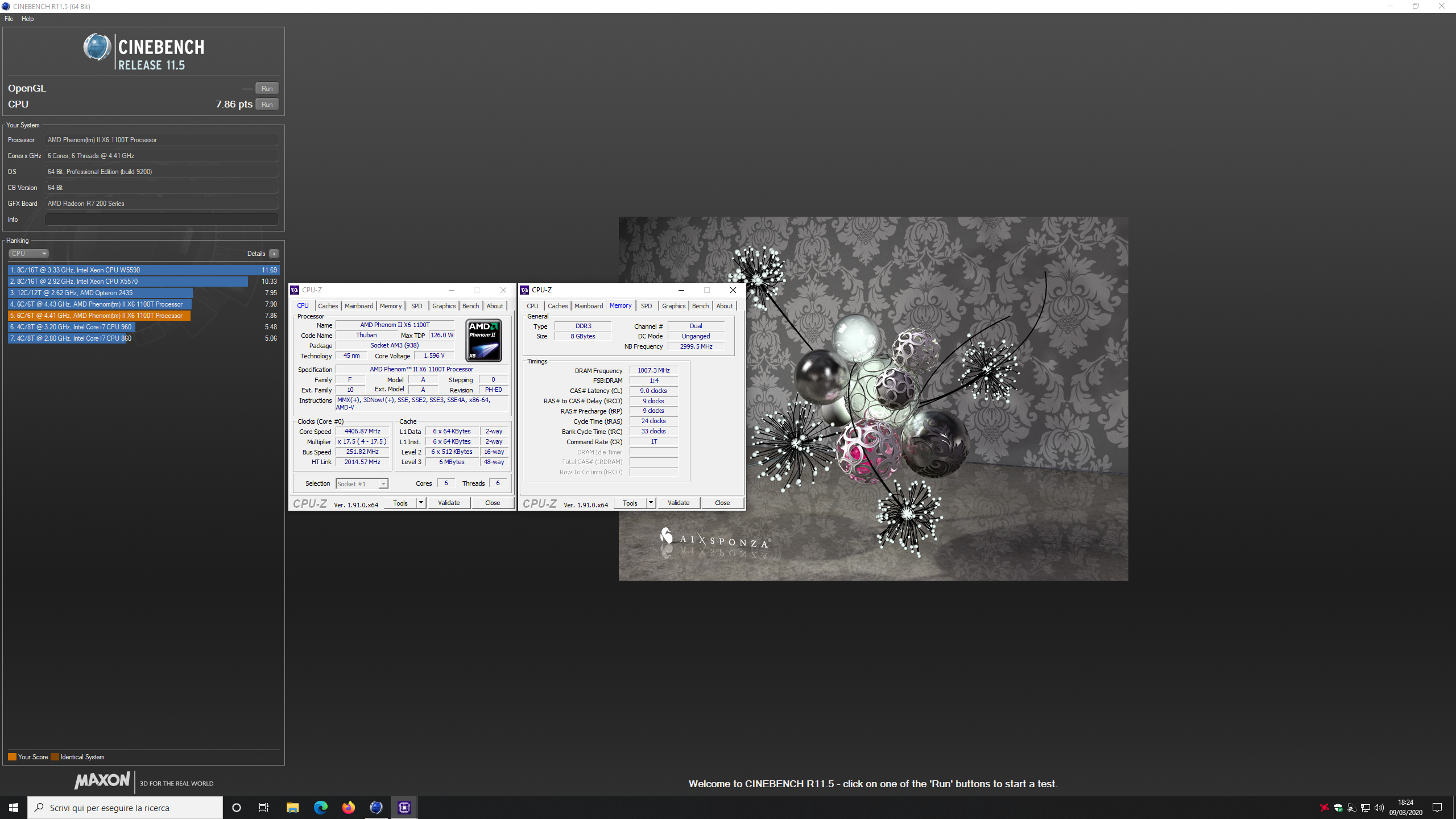Select the Core i7 960 ranking row

(143, 327)
